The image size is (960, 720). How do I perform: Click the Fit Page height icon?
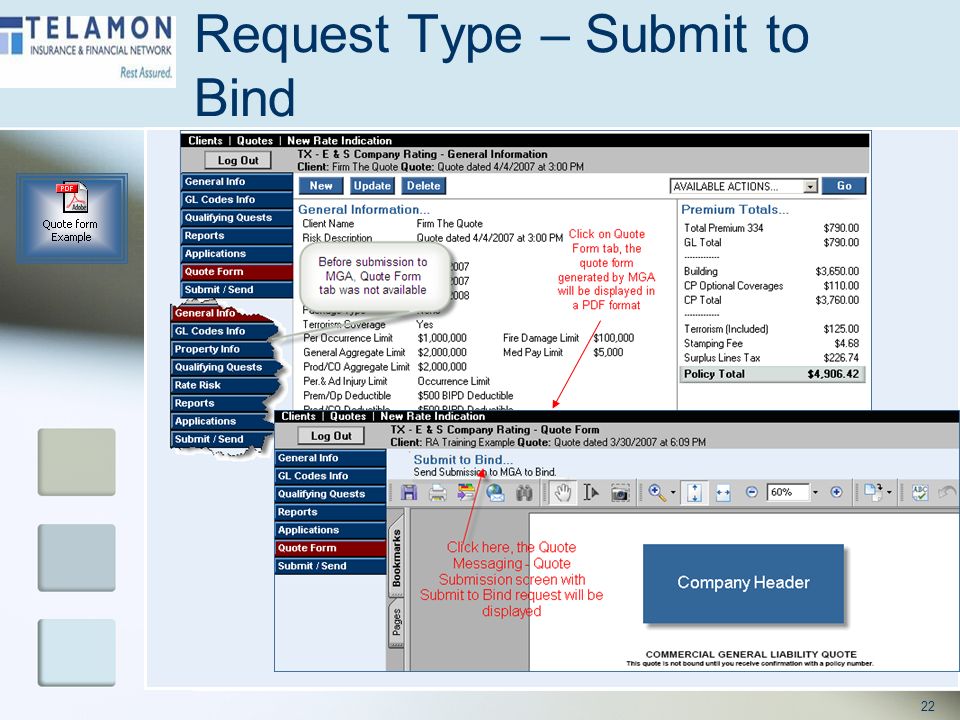click(694, 493)
